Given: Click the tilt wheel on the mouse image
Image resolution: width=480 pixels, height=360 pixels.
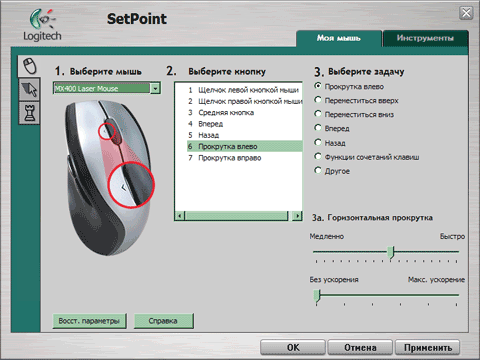Looking at the screenshot, I should coord(114,131).
